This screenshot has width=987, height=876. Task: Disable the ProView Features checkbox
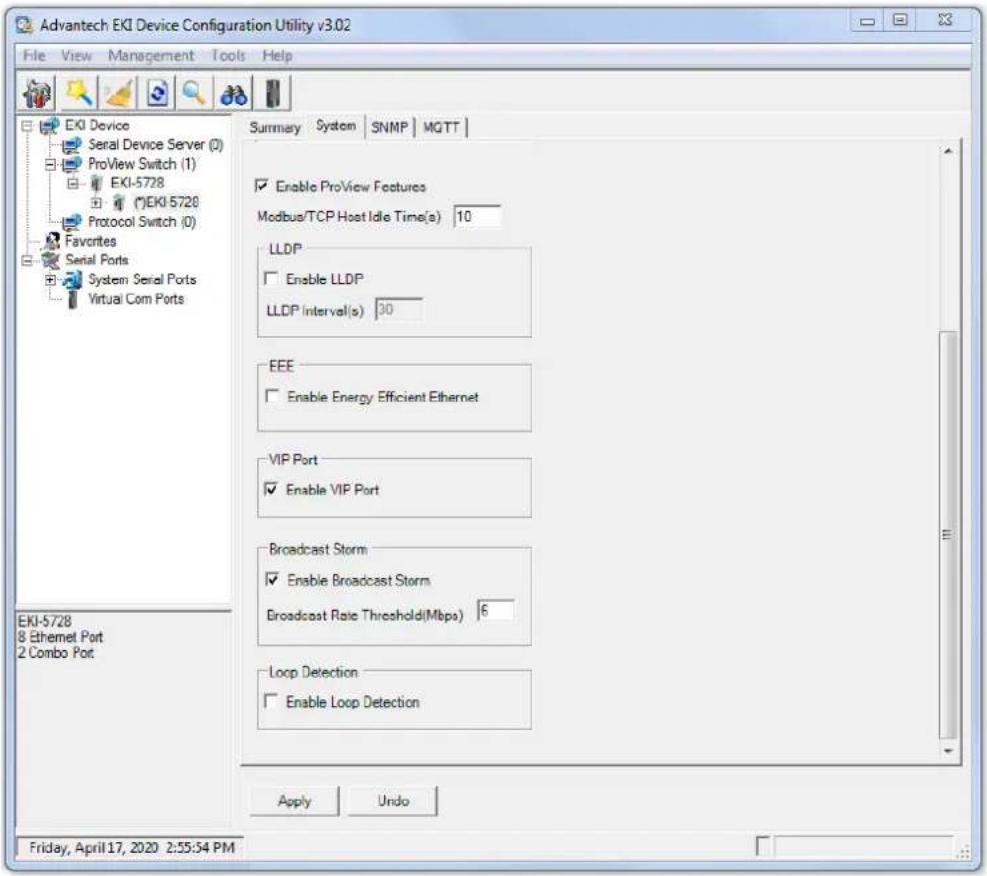[x=262, y=186]
